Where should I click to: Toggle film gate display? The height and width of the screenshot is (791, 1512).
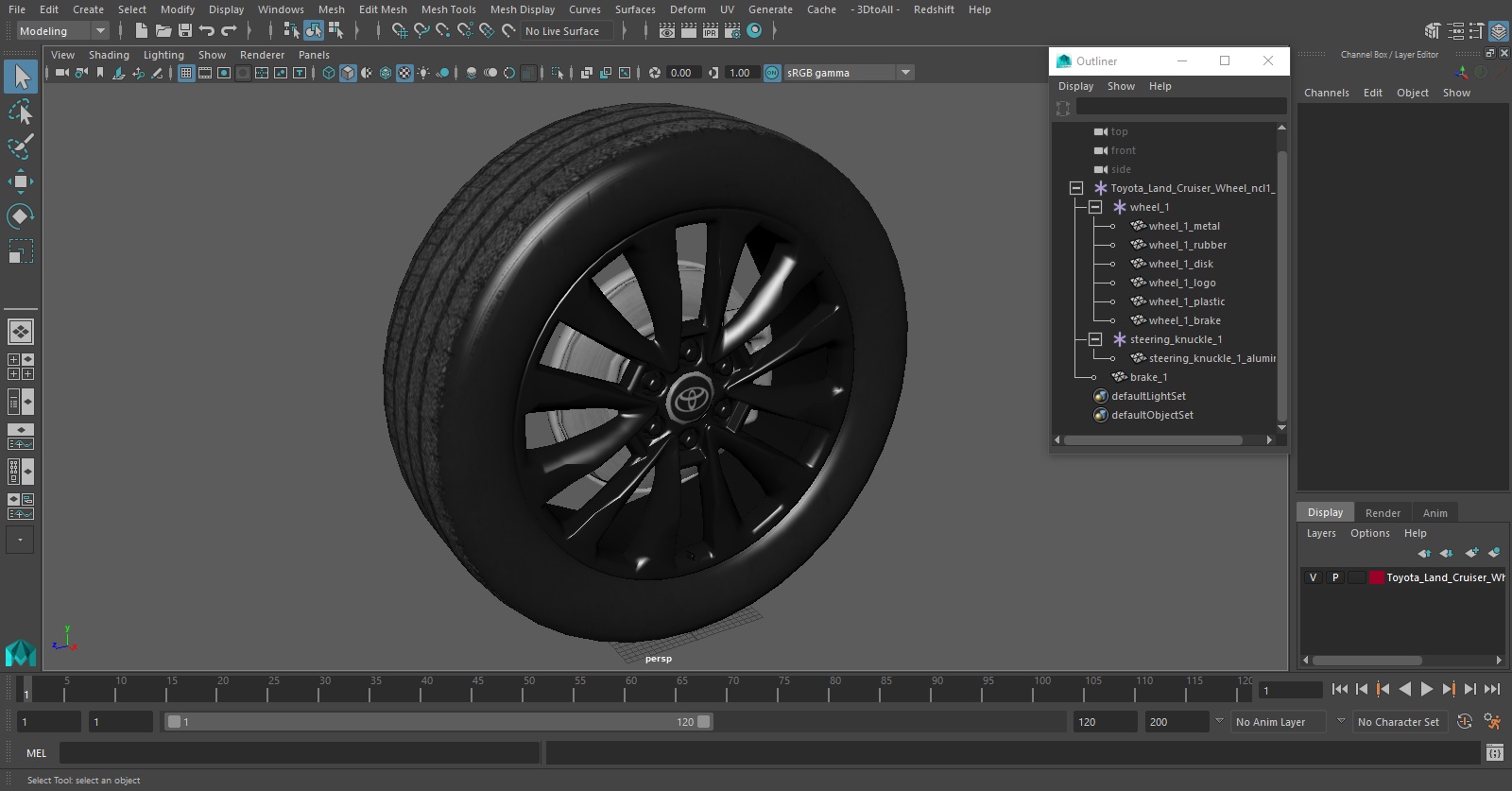coord(205,73)
